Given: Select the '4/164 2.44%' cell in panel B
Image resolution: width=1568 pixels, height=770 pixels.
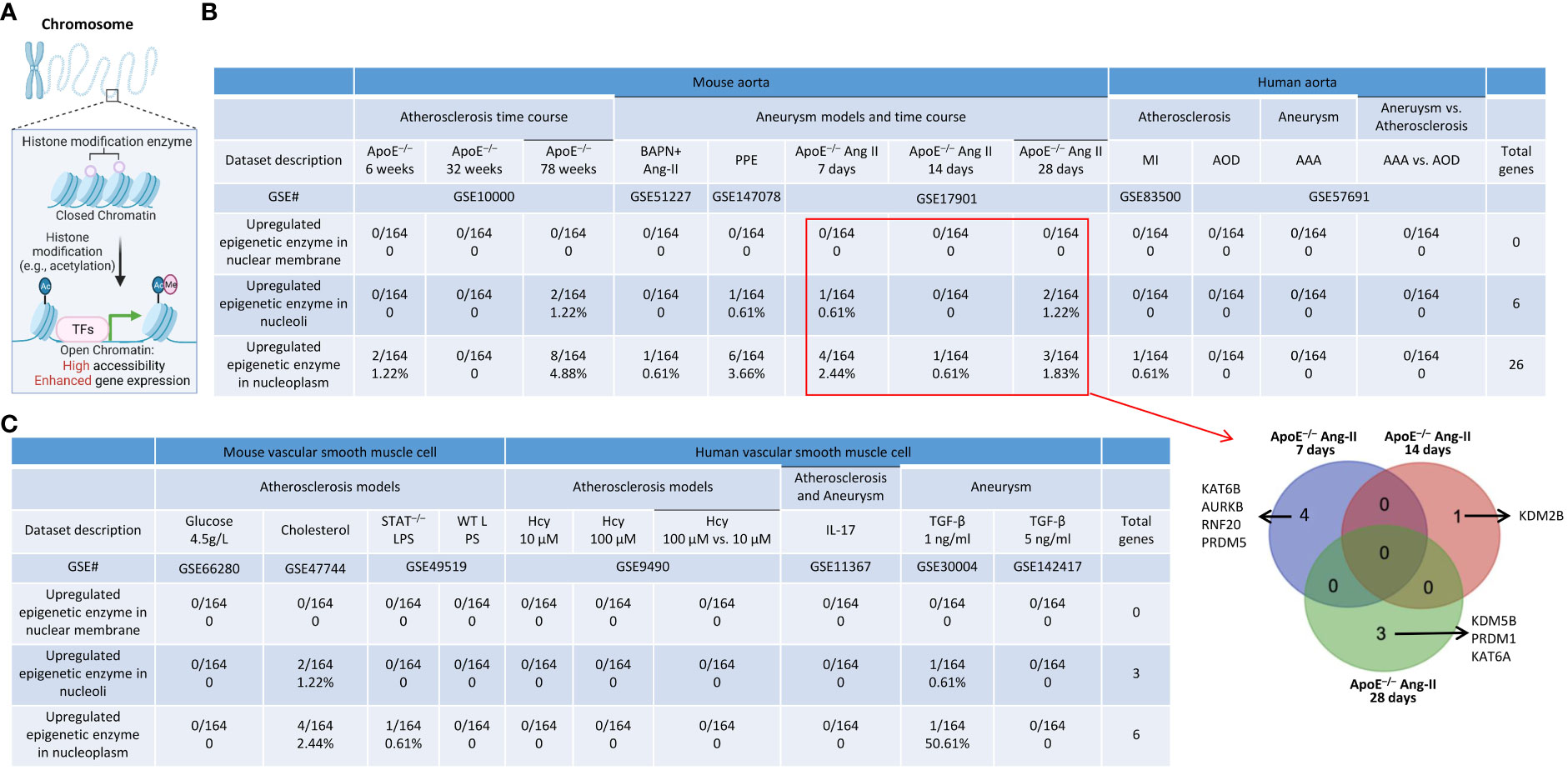Looking at the screenshot, I should click(x=837, y=364).
